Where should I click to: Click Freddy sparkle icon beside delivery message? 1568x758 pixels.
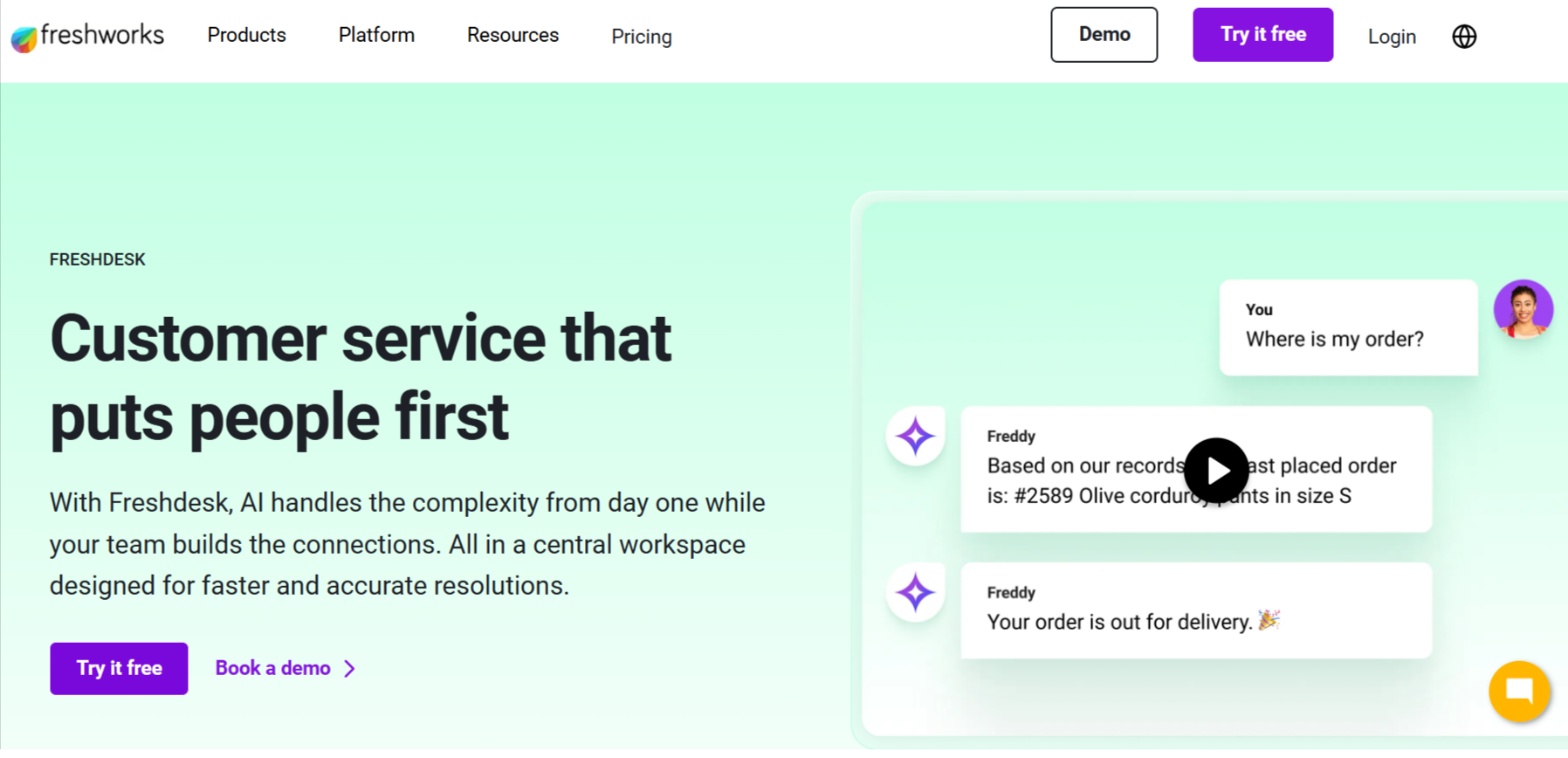click(x=915, y=593)
